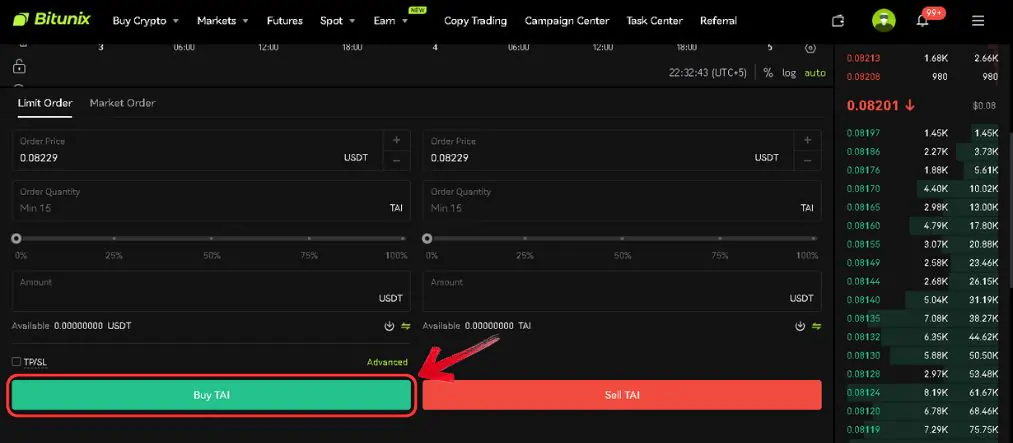Image resolution: width=1013 pixels, height=443 pixels.
Task: Select ask price 0.08208 in order book
Action: click(x=863, y=77)
